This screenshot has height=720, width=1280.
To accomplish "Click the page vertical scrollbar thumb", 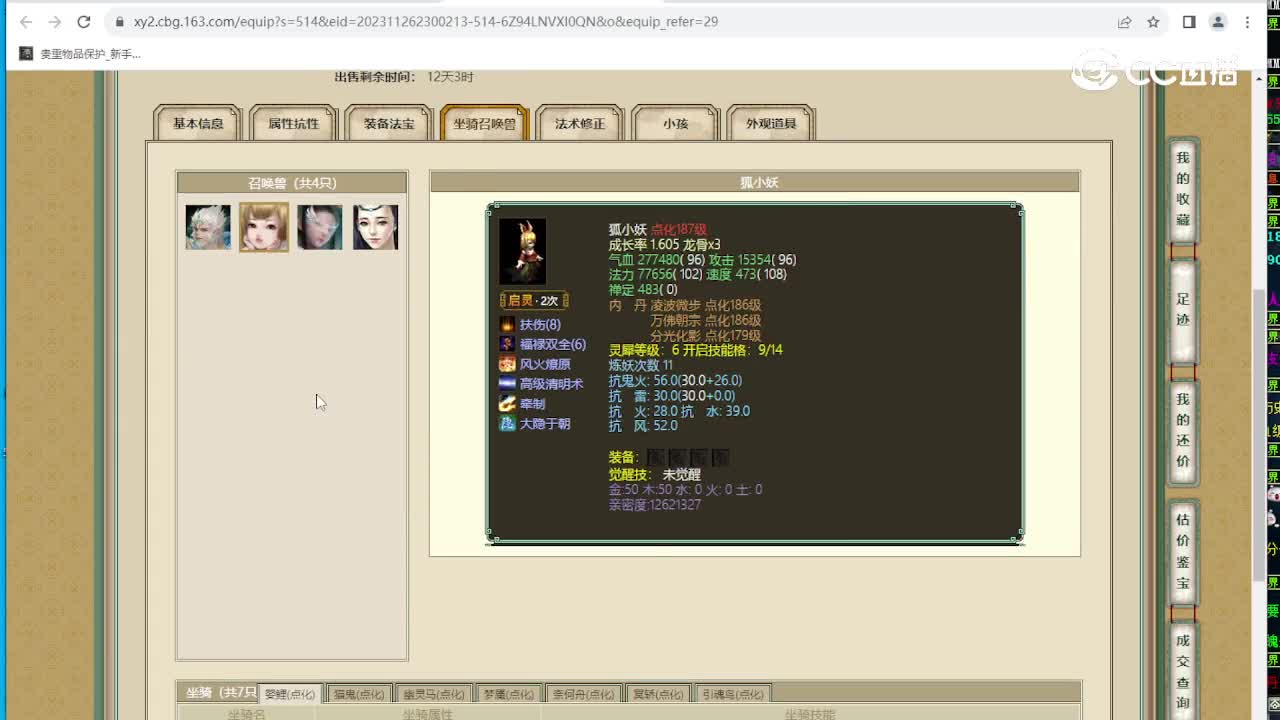I will (x=1260, y=435).
